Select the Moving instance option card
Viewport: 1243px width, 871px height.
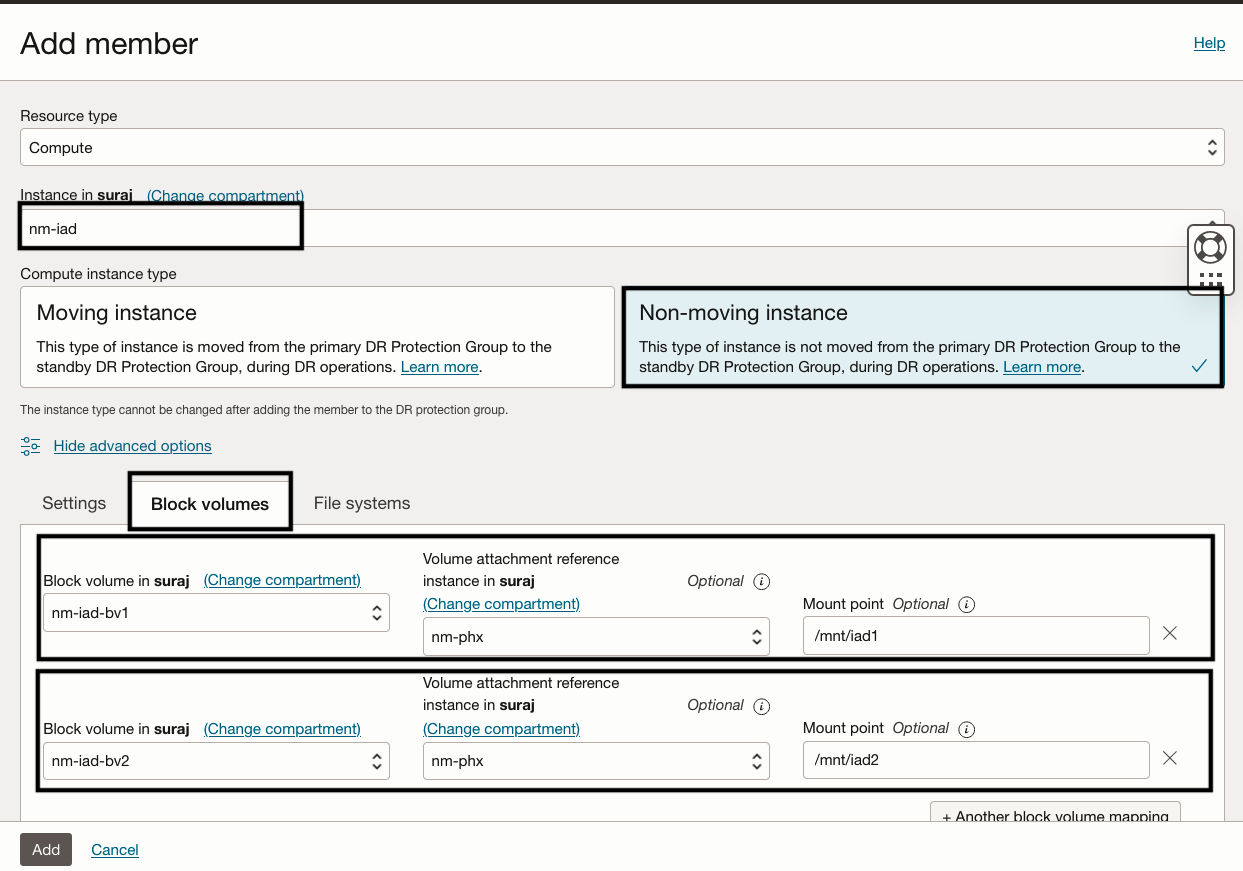pos(317,337)
